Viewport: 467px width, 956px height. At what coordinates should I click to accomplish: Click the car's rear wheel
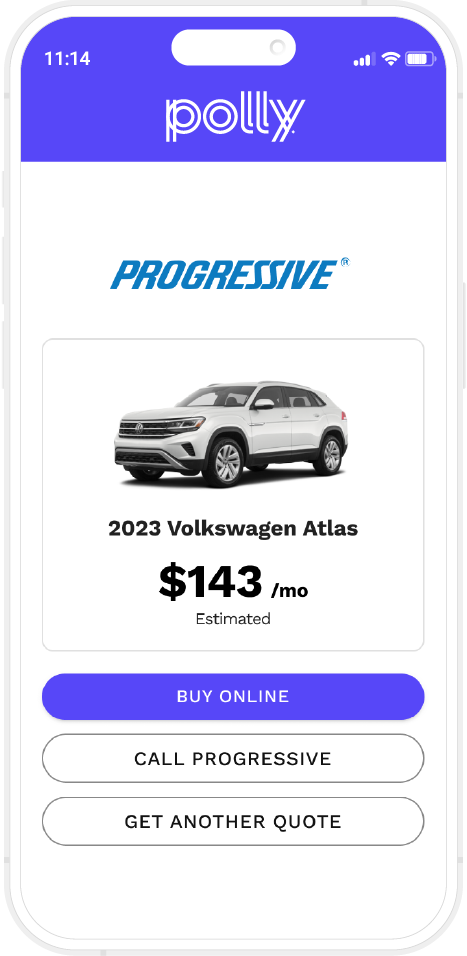tap(330, 453)
